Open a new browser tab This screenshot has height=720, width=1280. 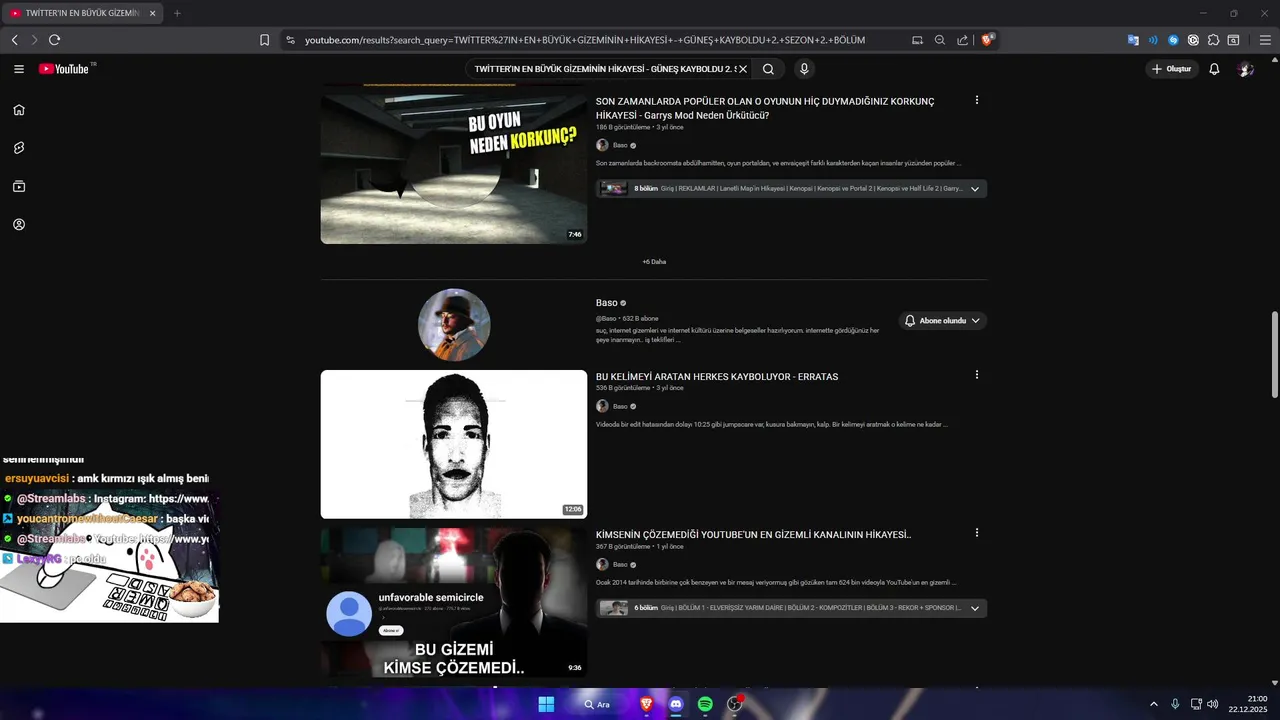click(x=177, y=13)
